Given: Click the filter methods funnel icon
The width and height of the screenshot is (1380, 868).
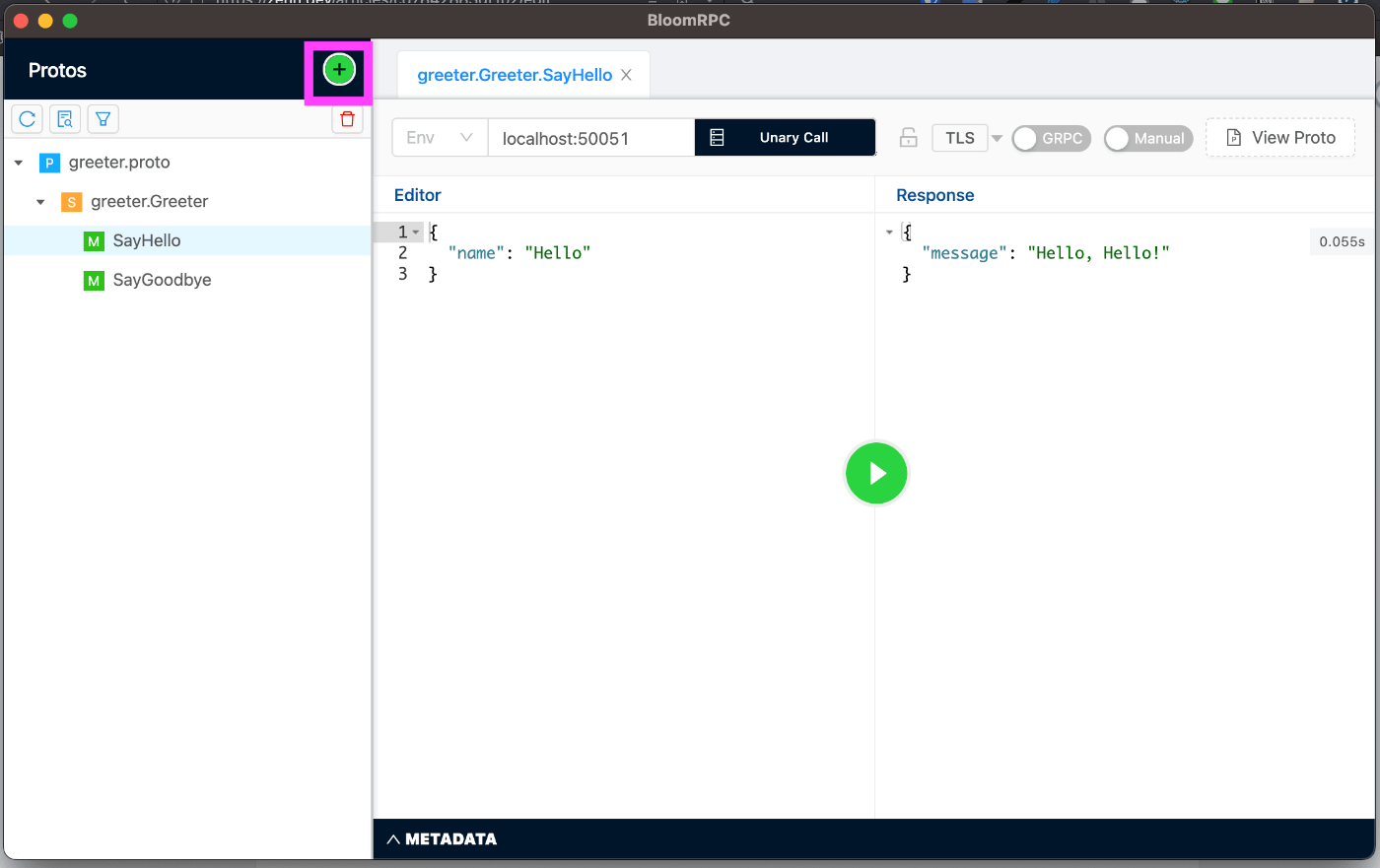Looking at the screenshot, I should click(103, 119).
